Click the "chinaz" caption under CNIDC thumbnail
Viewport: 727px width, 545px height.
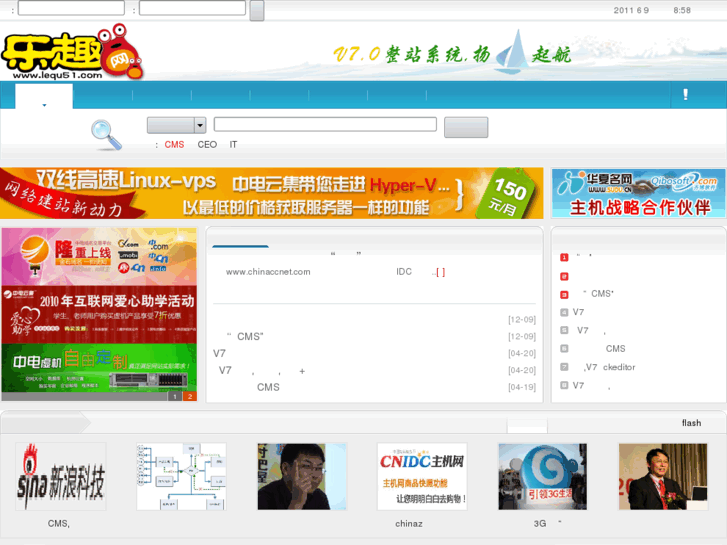pos(408,524)
